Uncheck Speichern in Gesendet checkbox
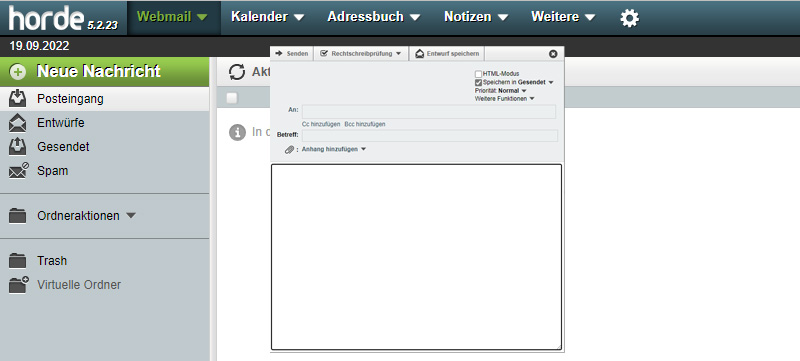 point(478,82)
